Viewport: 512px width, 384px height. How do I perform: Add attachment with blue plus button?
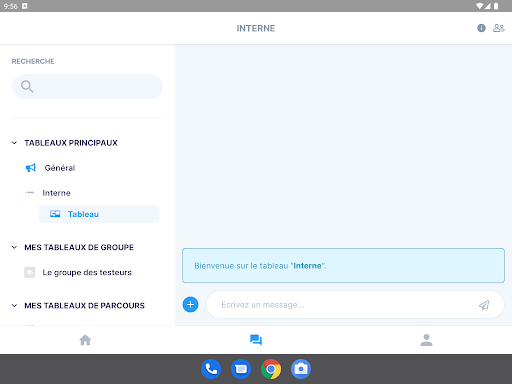pyautogui.click(x=190, y=304)
